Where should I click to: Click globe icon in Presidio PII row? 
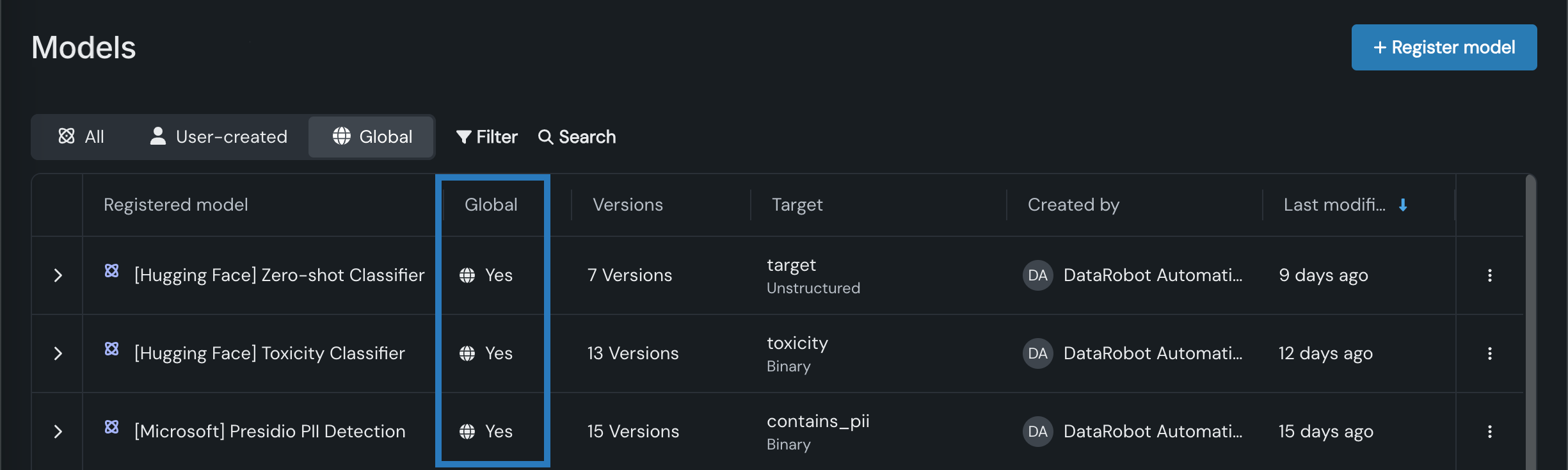coord(467,432)
